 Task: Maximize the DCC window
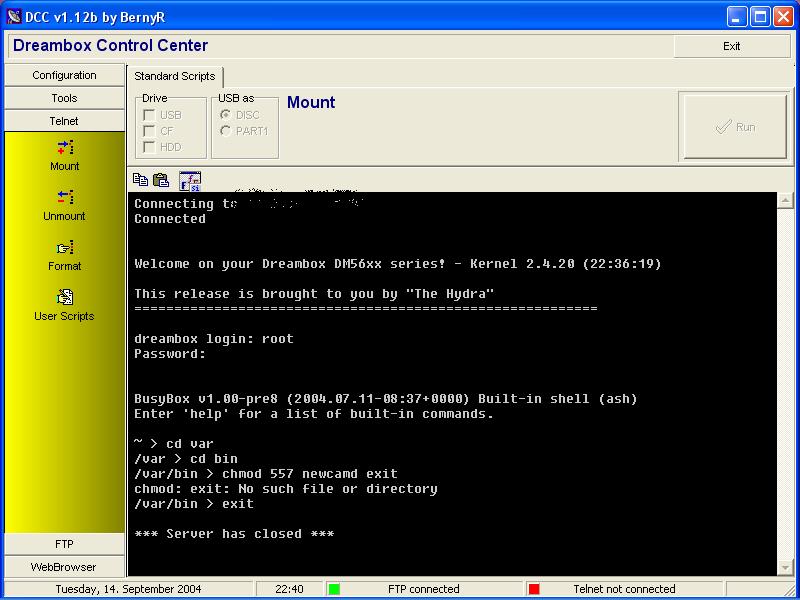click(760, 17)
